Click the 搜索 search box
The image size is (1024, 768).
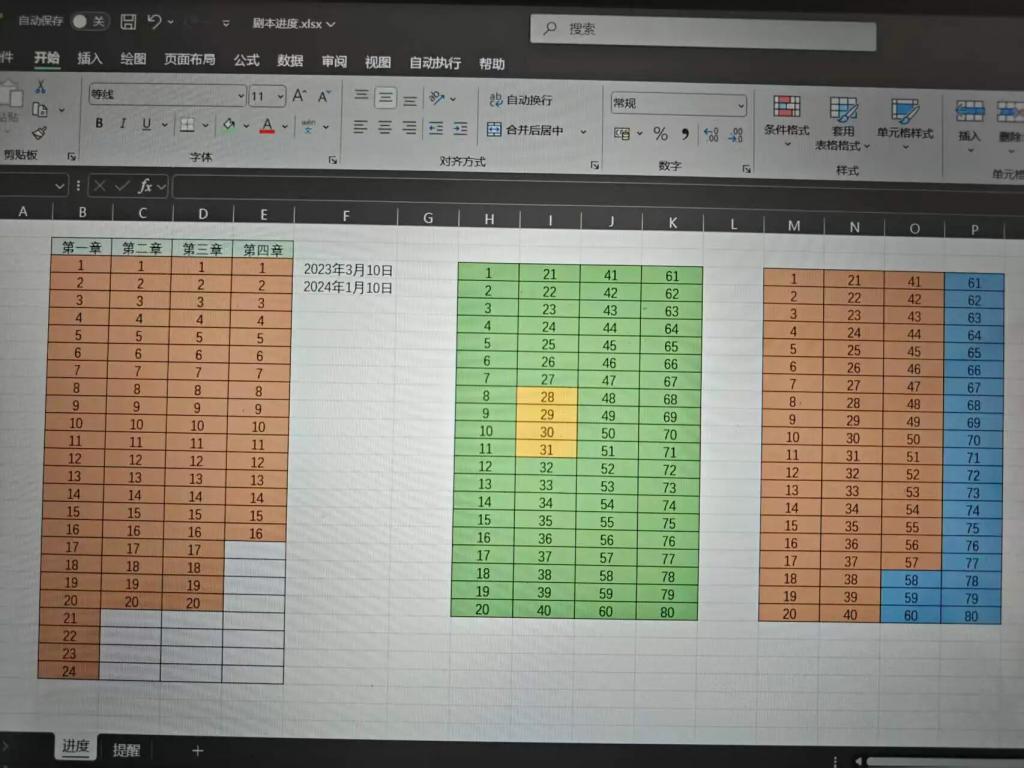coord(704,30)
